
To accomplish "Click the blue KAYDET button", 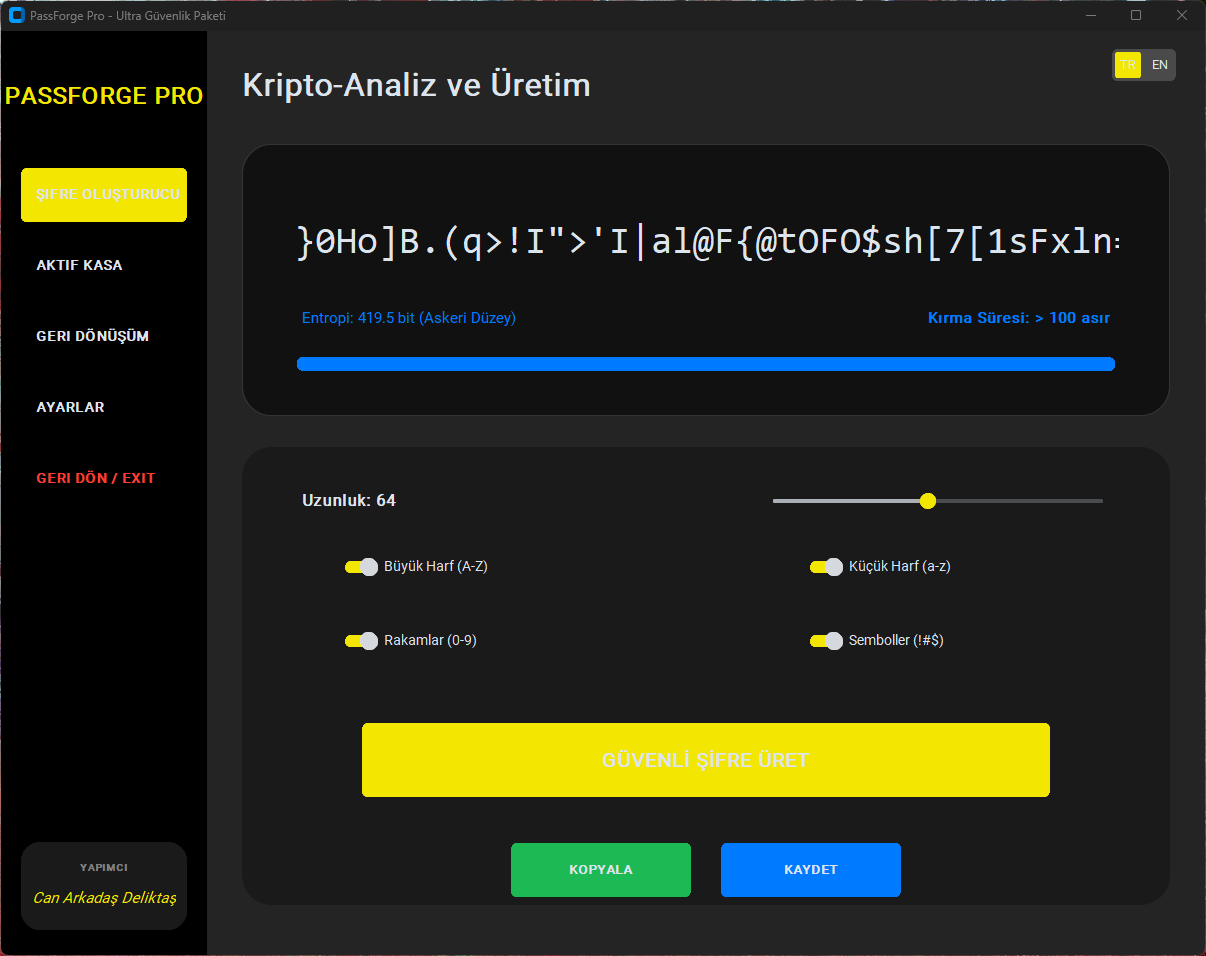I will click(x=810, y=870).
